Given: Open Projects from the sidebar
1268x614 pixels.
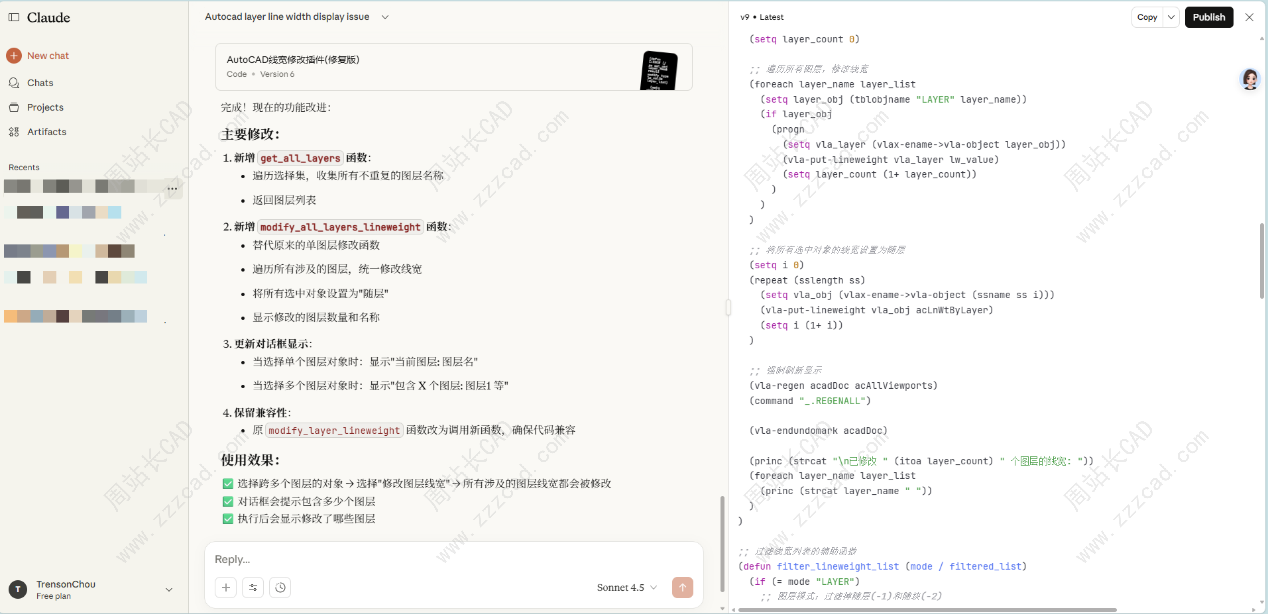Looking at the screenshot, I should coord(45,107).
